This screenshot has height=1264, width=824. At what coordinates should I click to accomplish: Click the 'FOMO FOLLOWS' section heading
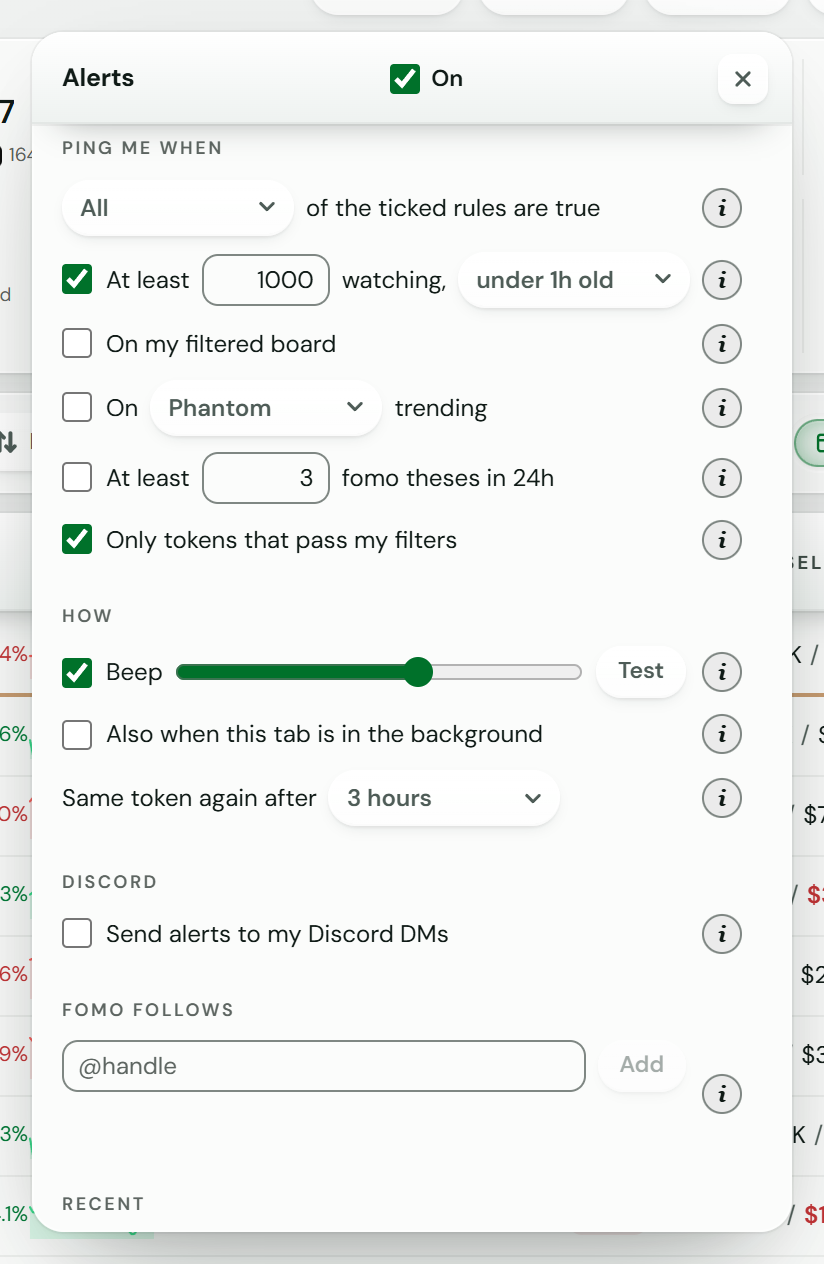pyautogui.click(x=148, y=1010)
